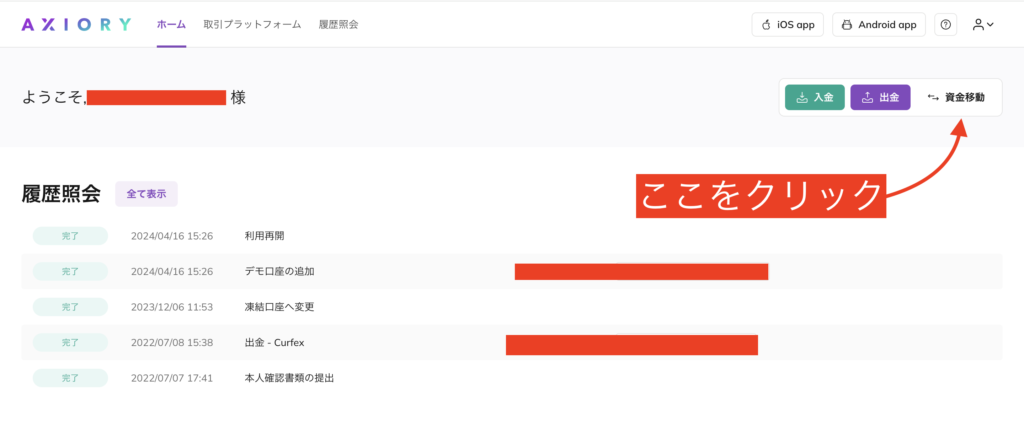Viewport: 1024px width, 427px height.
Task: Open the 履歴照会 navigation tab
Action: pyautogui.click(x=338, y=24)
